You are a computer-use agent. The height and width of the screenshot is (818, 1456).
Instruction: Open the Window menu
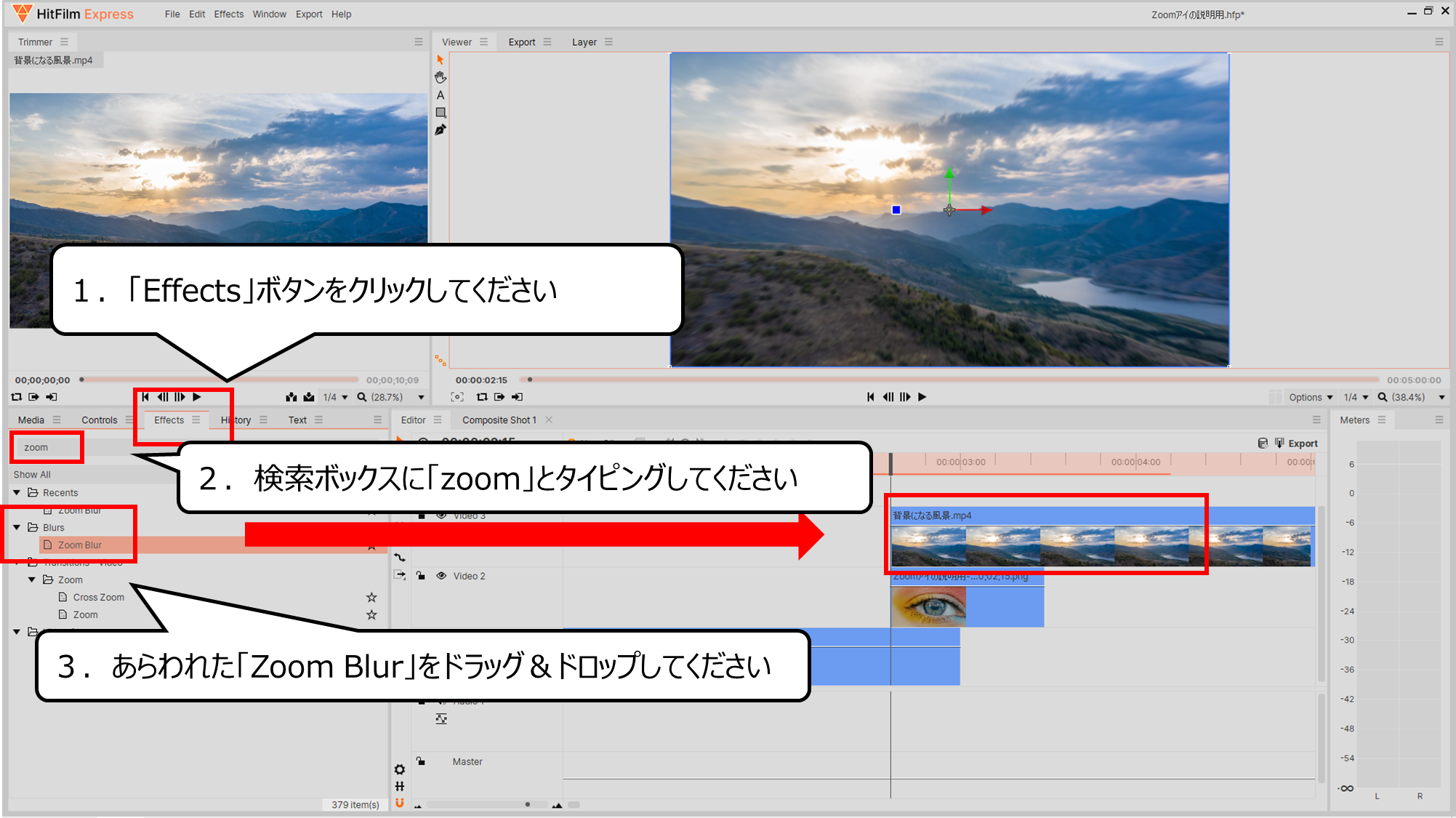pyautogui.click(x=270, y=14)
